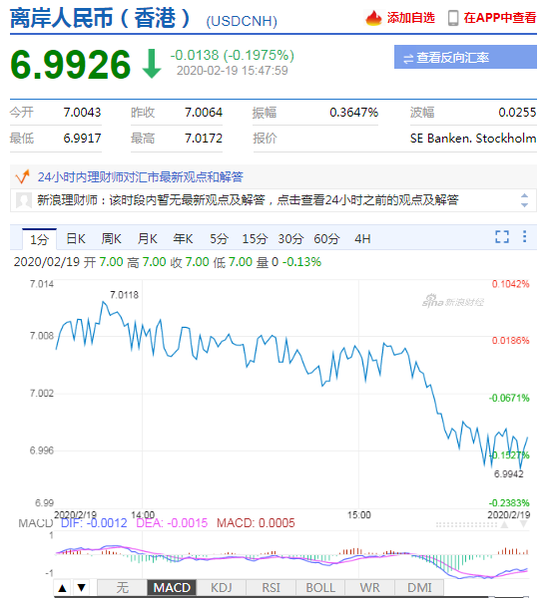
Task: Click the 离岸人民币（香港） title
Action: 100,18
